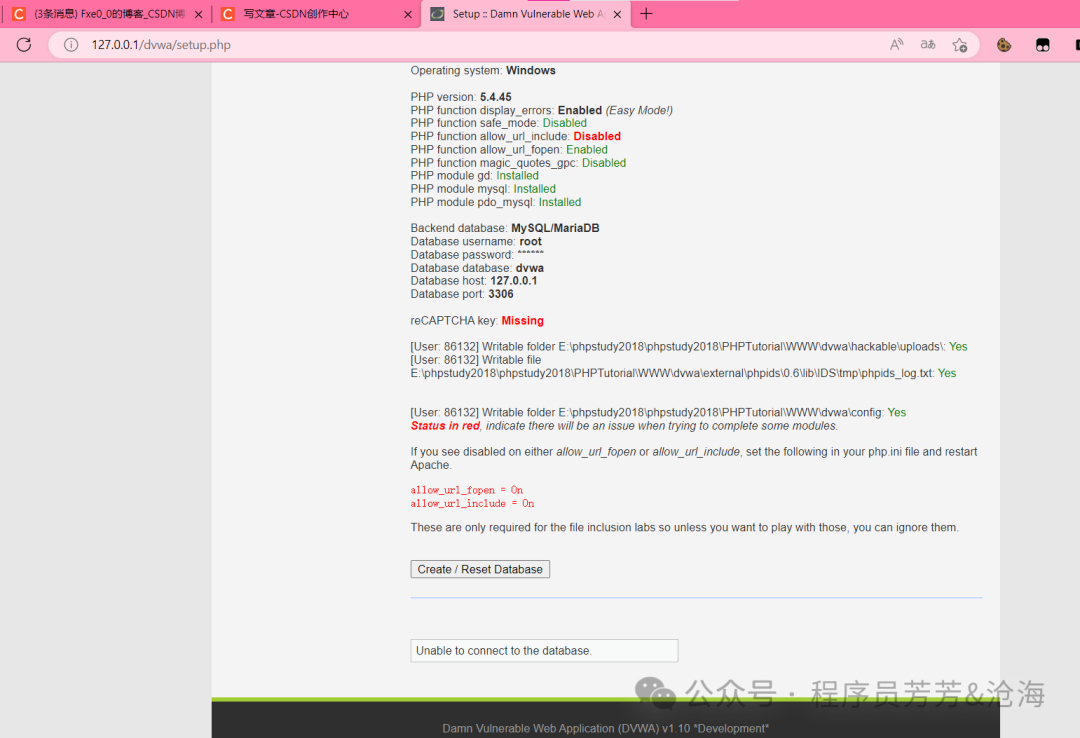Image resolution: width=1080 pixels, height=738 pixels.
Task: Click the Create / Reset Database button
Action: [480, 569]
